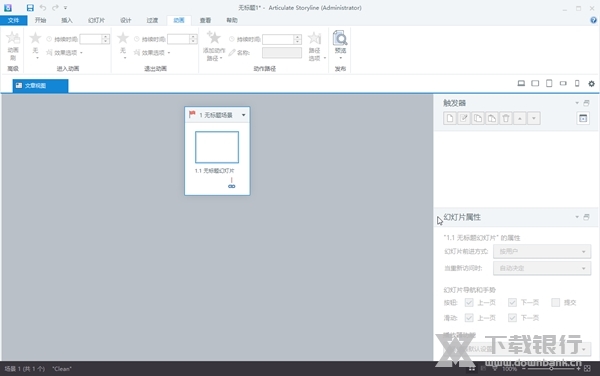
Task: Open exit animation 效果选项 dropdown
Action: point(152,53)
